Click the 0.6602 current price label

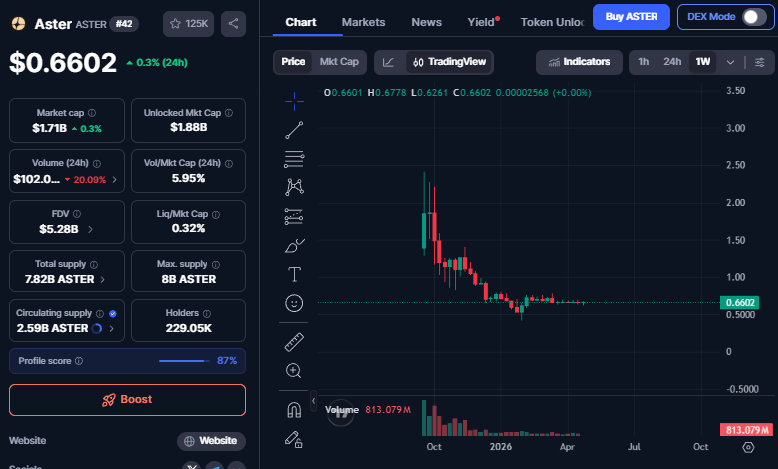coord(740,302)
